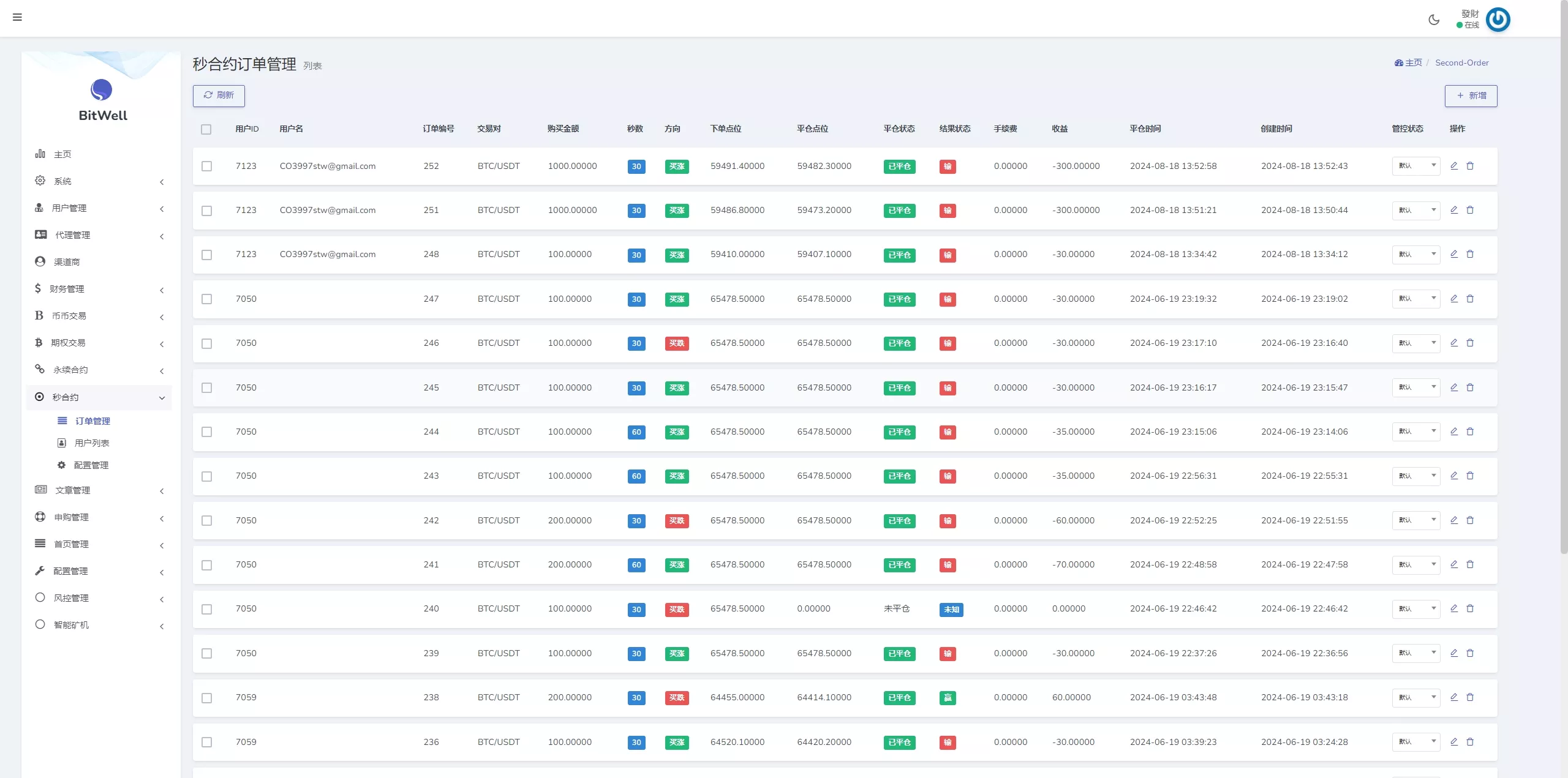1568x778 pixels.
Task: Click the BitWell logo
Action: 102,100
